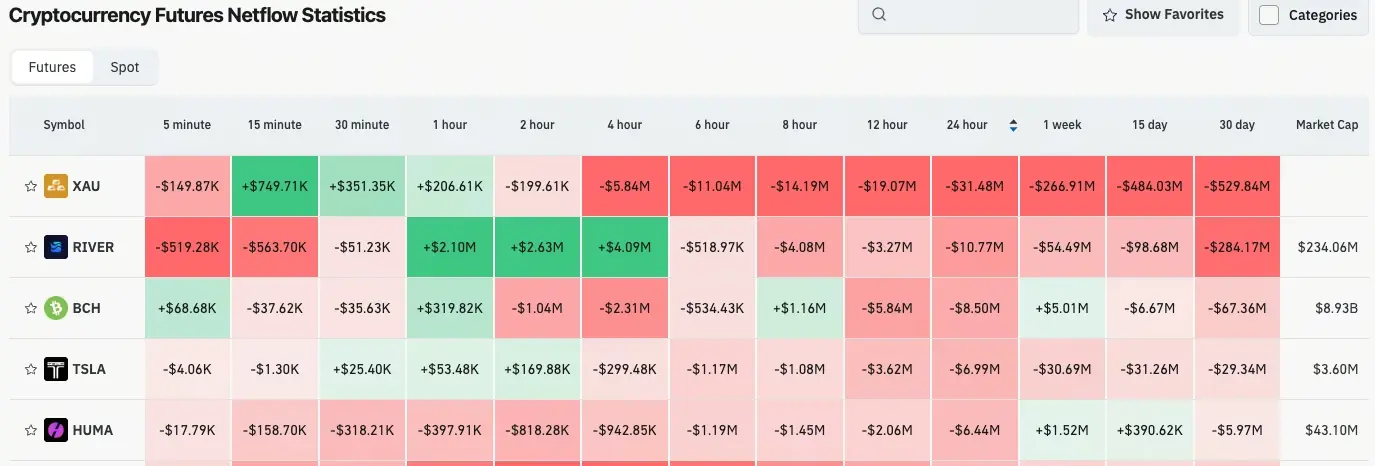Focus the search input field
This screenshot has height=466, width=1375.
point(967,15)
